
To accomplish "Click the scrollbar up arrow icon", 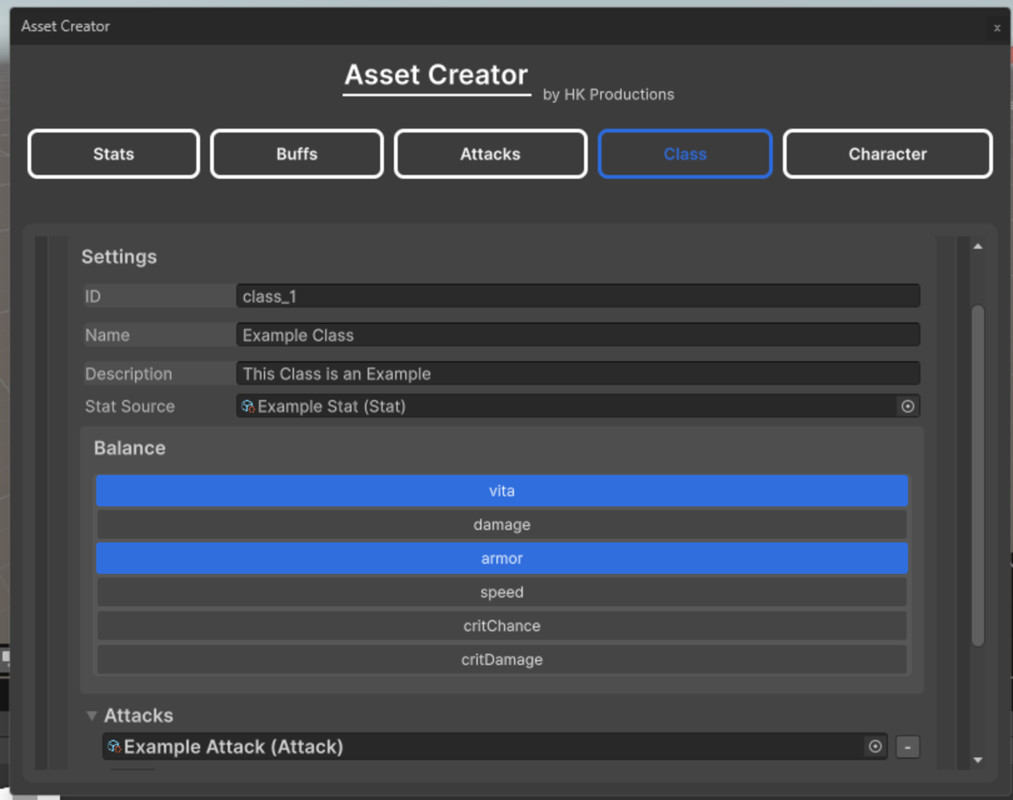I will pyautogui.click(x=977, y=244).
